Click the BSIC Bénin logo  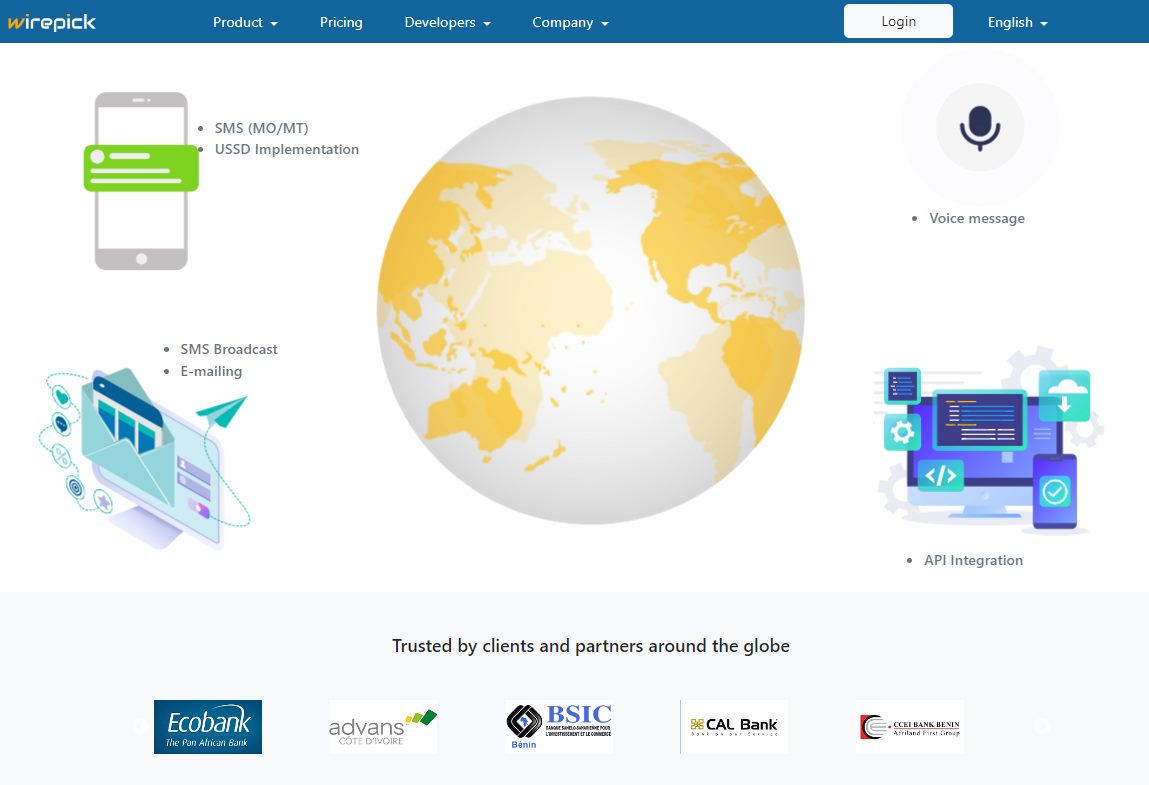pyautogui.click(x=559, y=726)
